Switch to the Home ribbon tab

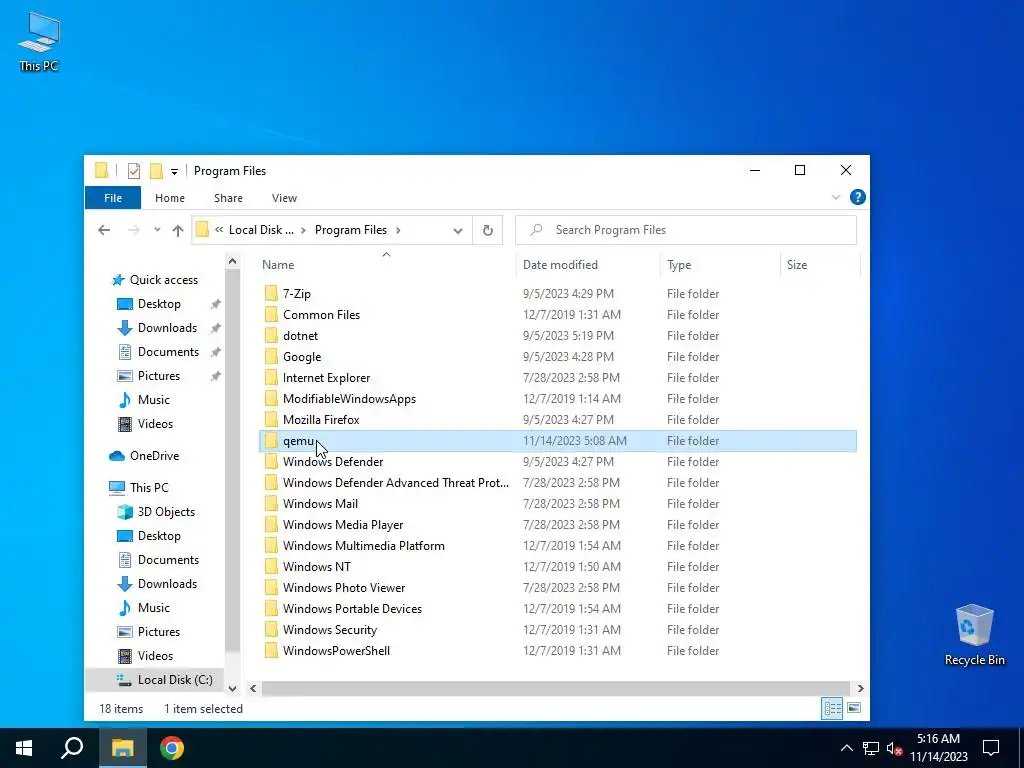170,198
